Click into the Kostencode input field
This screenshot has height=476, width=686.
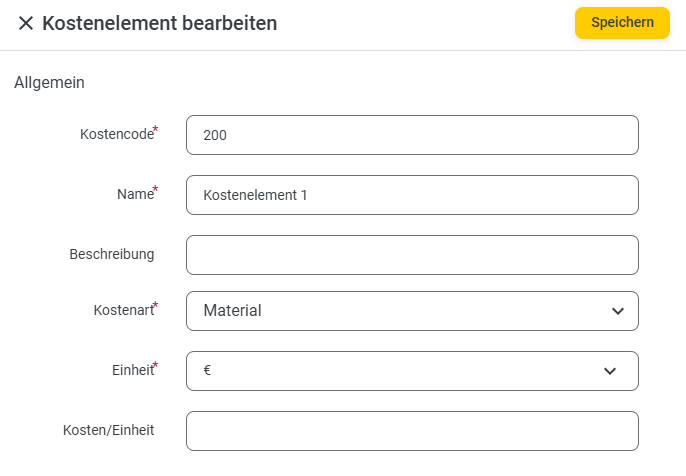[412, 135]
